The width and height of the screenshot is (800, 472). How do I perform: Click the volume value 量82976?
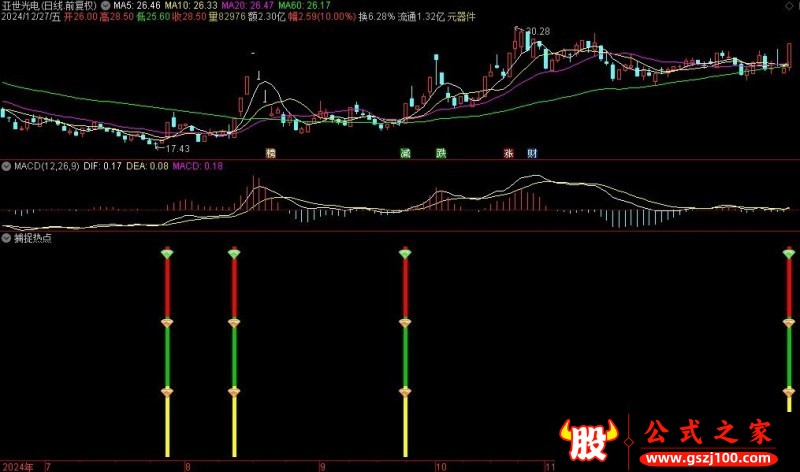coord(227,17)
